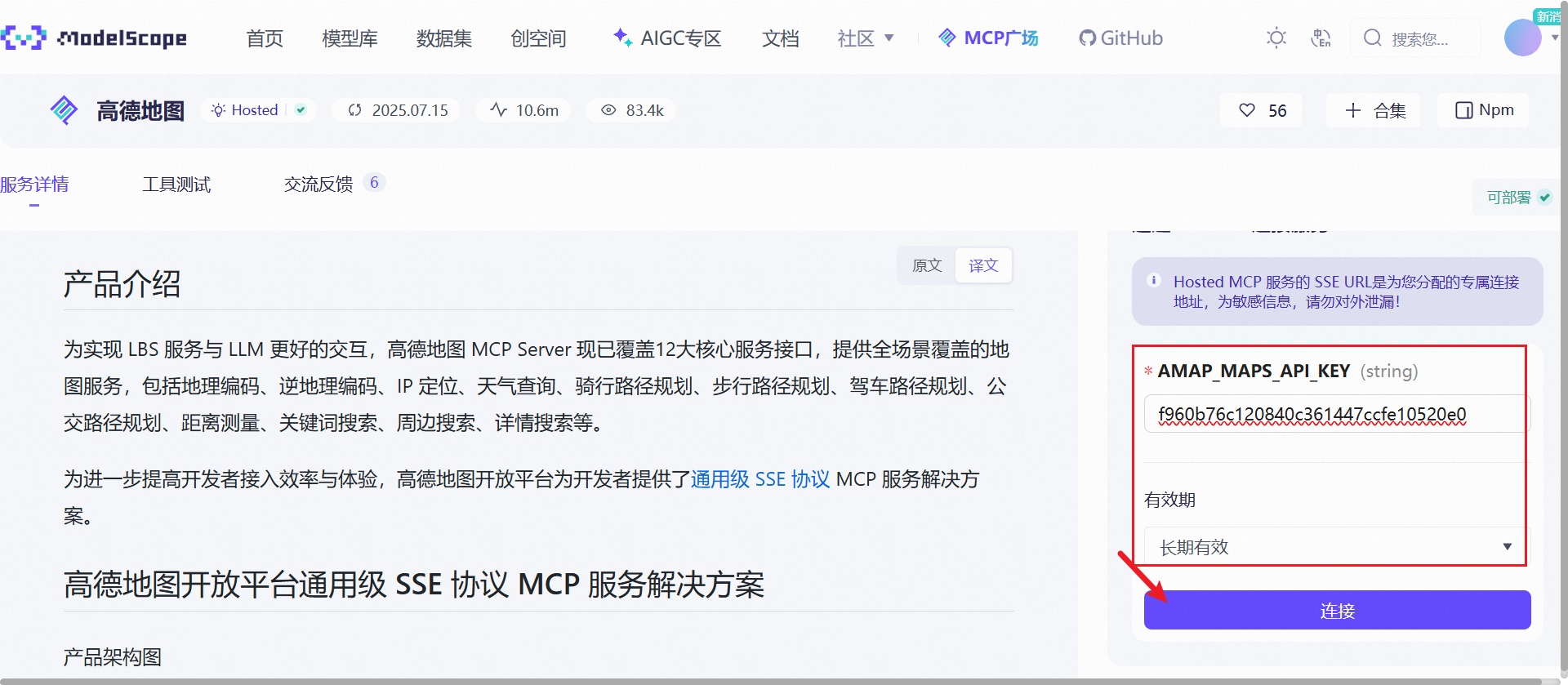Open 首页 in the navigation bar
The height and width of the screenshot is (685, 1568).
pos(265,38)
